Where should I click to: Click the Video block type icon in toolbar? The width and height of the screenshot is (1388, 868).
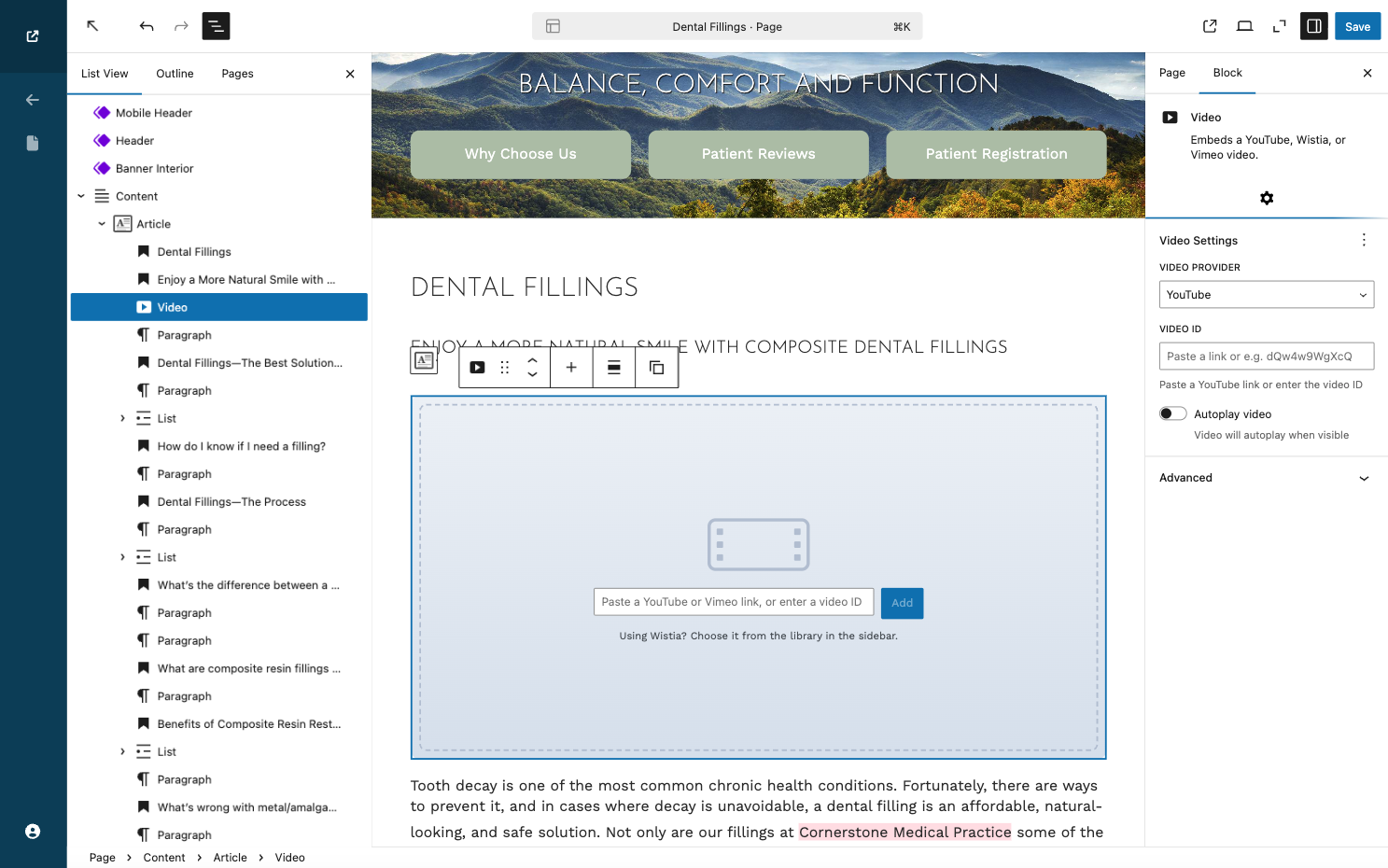click(x=477, y=368)
